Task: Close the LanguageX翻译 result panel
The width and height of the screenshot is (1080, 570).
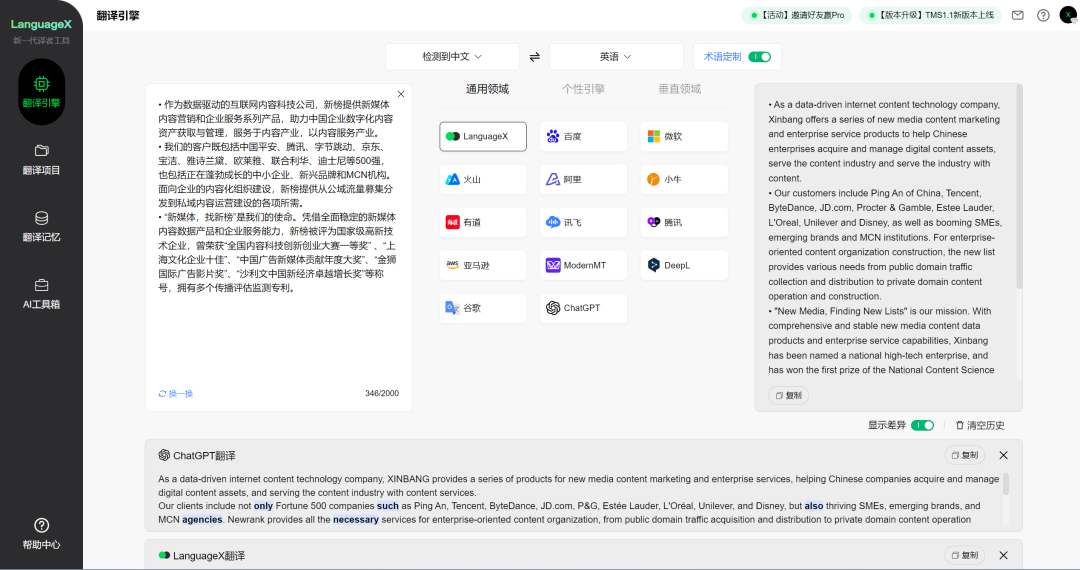Action: click(x=1004, y=556)
